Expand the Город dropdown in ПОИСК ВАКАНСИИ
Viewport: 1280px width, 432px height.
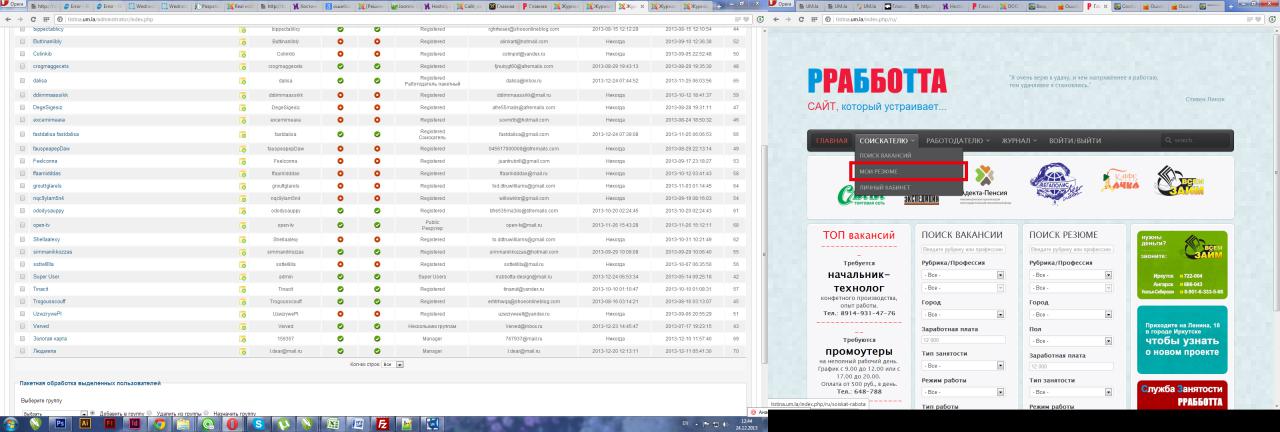tap(999, 314)
